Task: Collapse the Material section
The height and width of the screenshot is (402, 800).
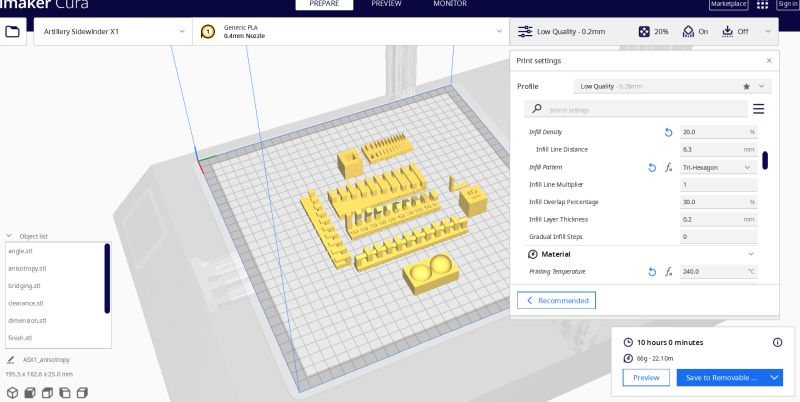Action: [x=751, y=254]
